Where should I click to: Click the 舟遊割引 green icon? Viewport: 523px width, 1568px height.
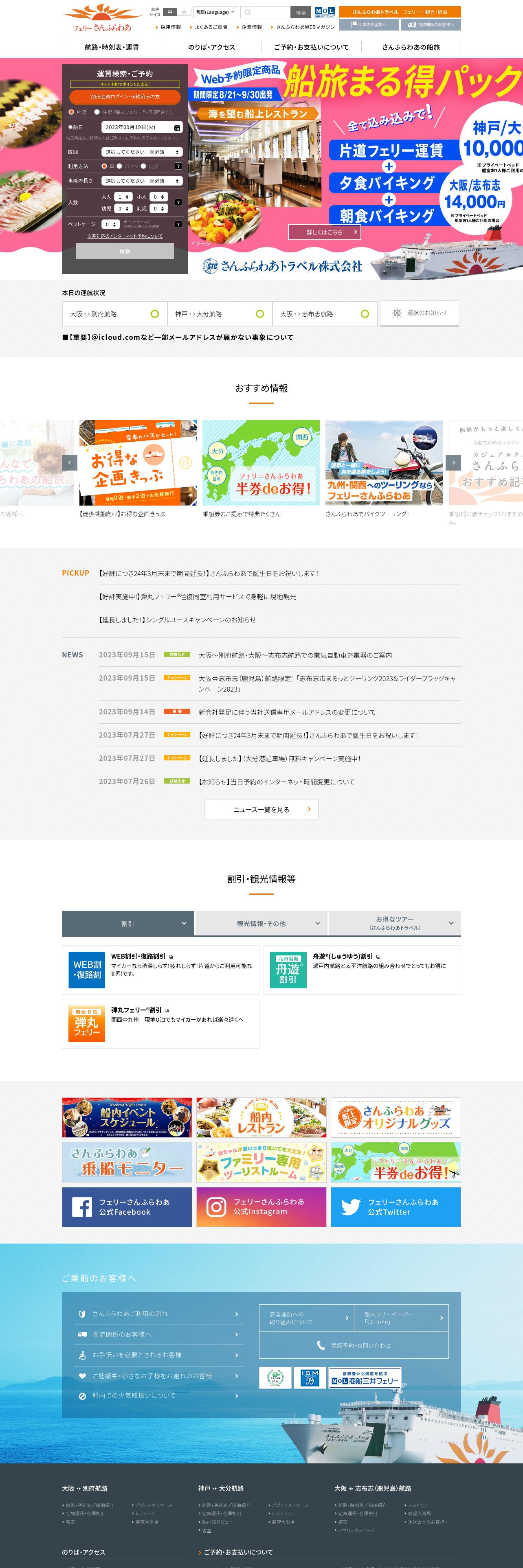point(288,970)
